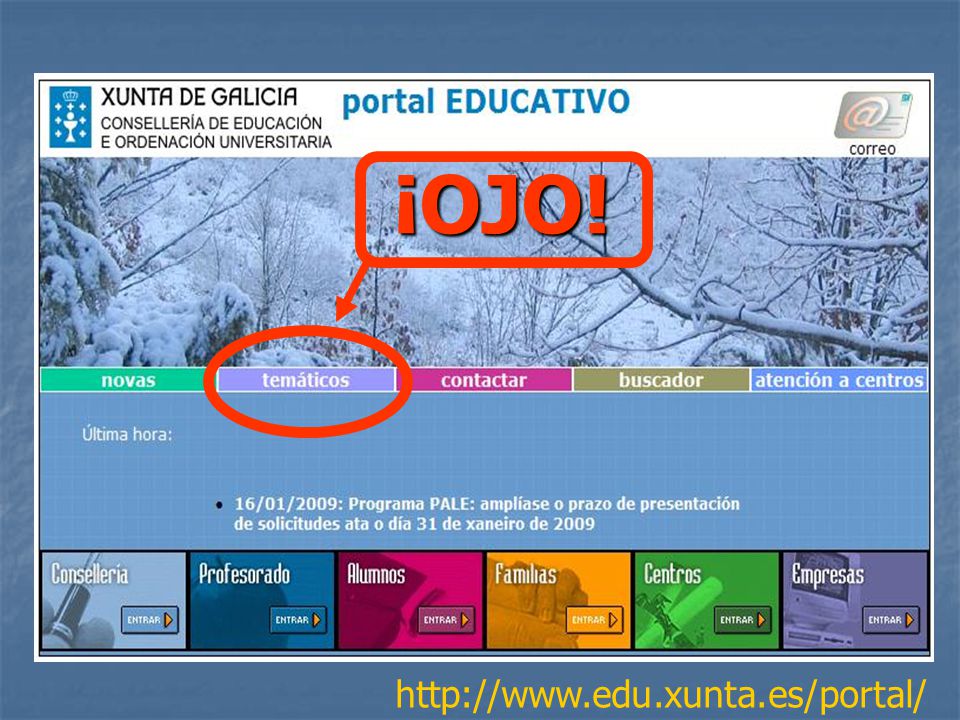Click ENTRAR in the Alumnos panel
The image size is (960, 720).
[446, 620]
